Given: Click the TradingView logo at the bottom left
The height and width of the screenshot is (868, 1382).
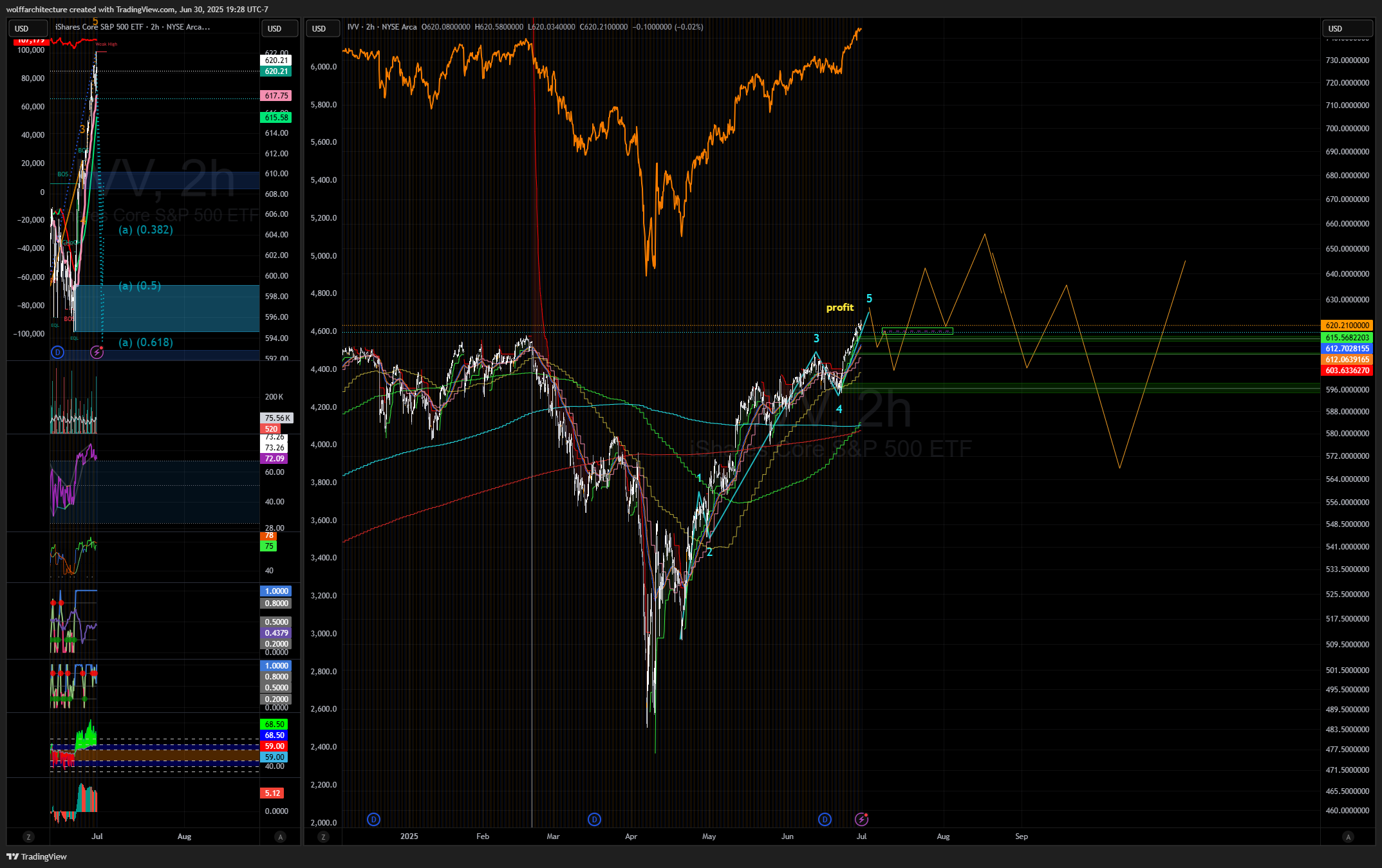Looking at the screenshot, I should (x=37, y=856).
